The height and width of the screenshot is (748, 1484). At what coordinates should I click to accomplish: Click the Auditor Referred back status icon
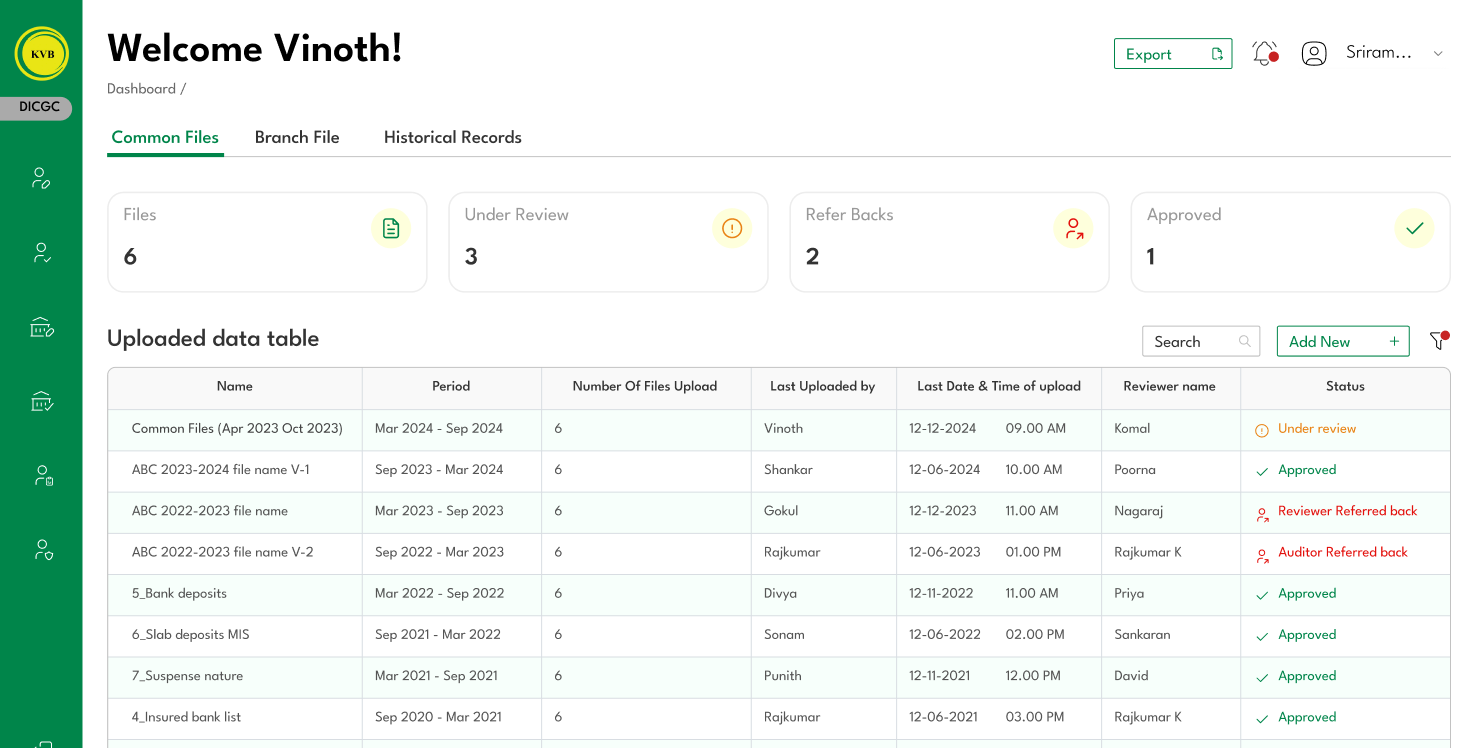pos(1262,554)
